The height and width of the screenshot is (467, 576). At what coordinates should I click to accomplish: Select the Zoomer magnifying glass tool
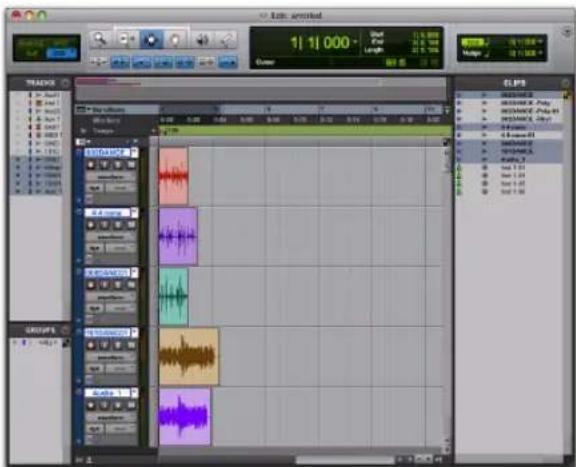click(x=99, y=39)
